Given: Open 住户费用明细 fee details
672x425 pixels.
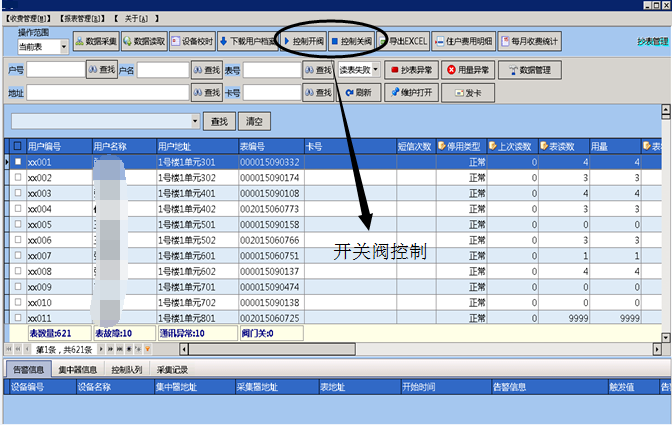Looking at the screenshot, I should click(464, 41).
